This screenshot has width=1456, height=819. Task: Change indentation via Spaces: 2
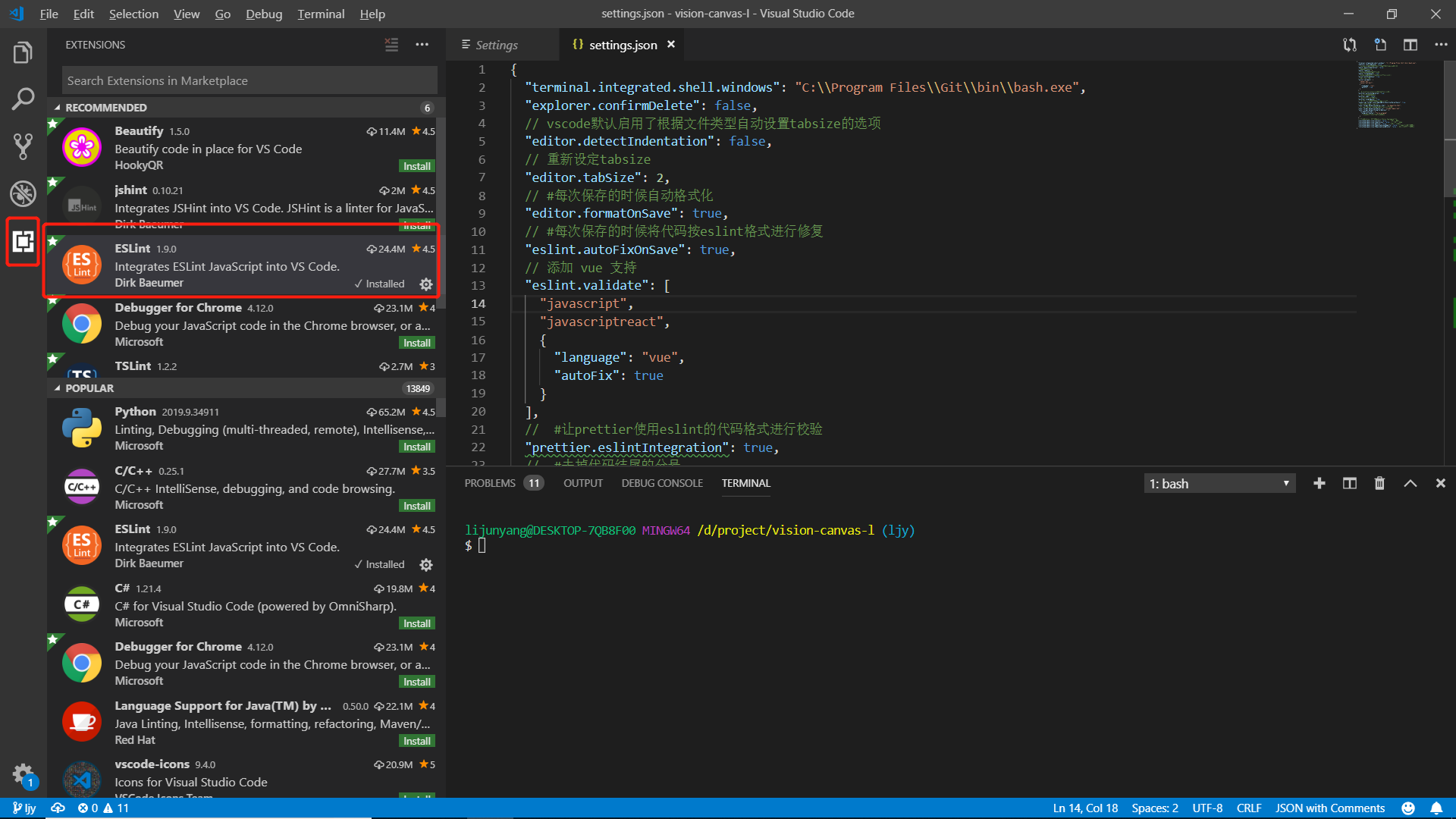click(1155, 808)
